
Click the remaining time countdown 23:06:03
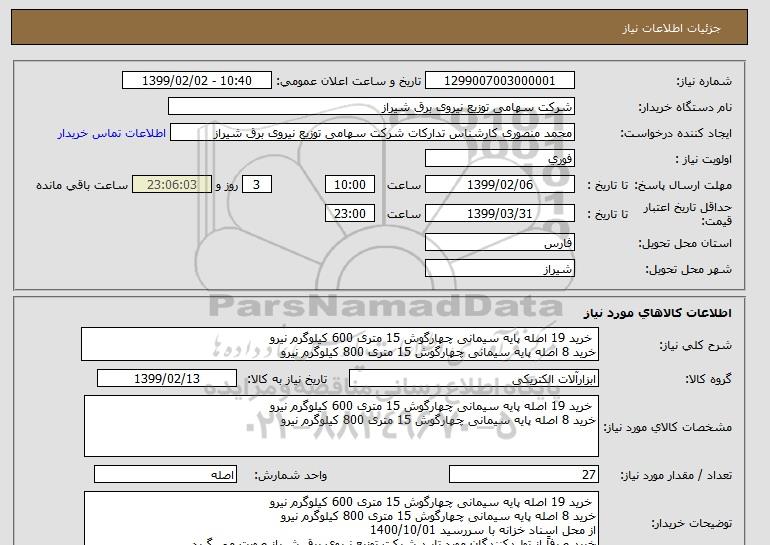[172, 185]
